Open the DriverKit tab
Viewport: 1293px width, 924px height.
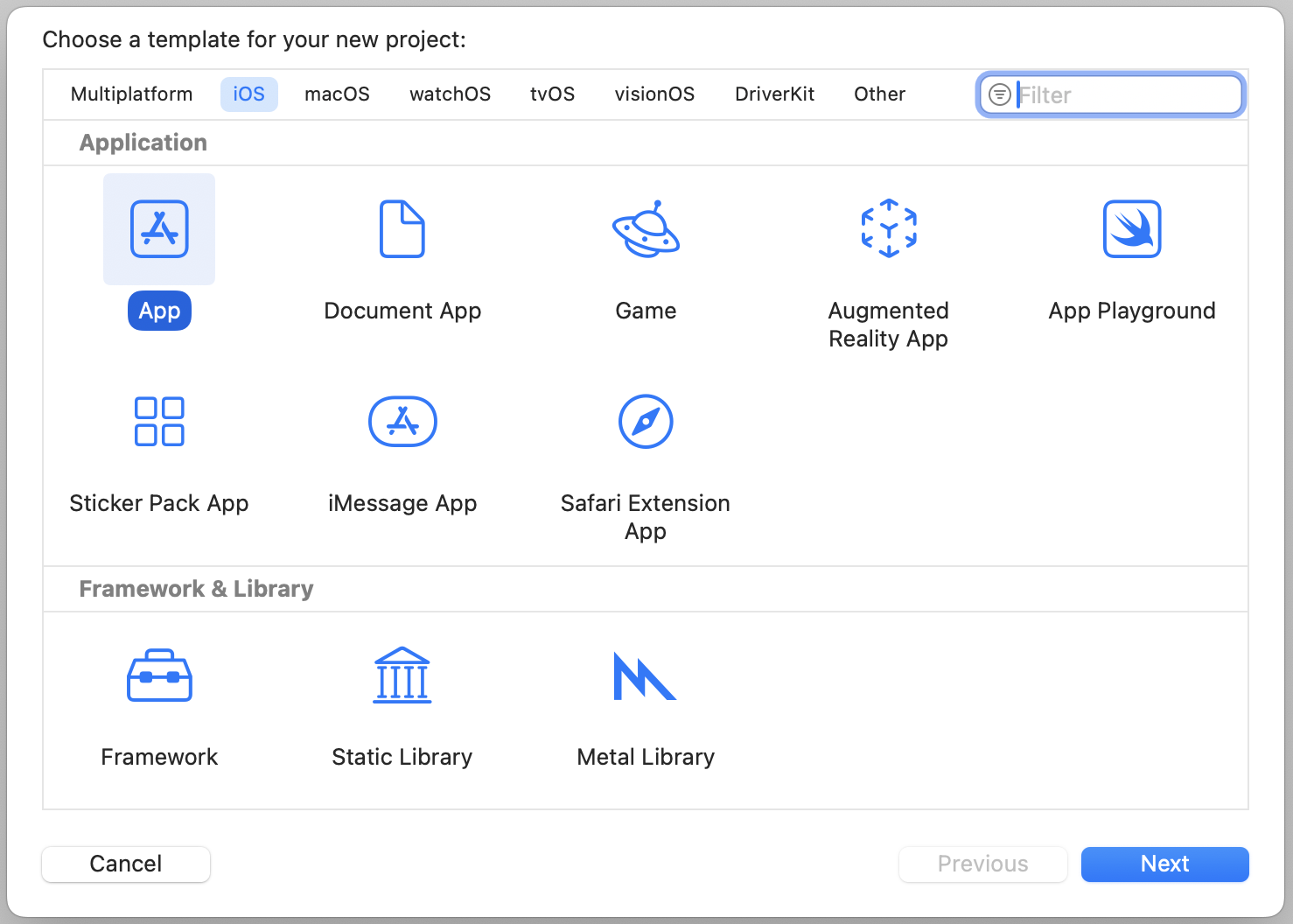(x=774, y=94)
